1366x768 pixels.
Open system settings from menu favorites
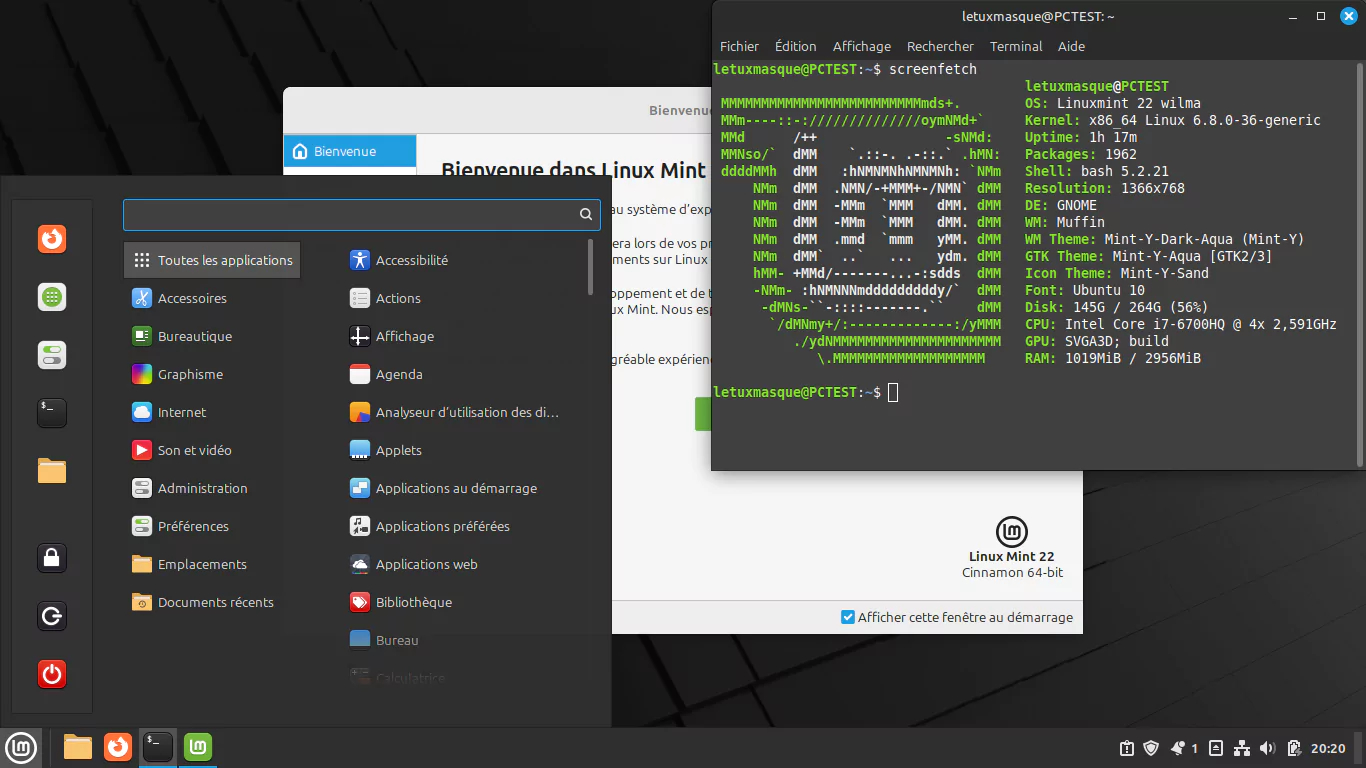point(52,355)
